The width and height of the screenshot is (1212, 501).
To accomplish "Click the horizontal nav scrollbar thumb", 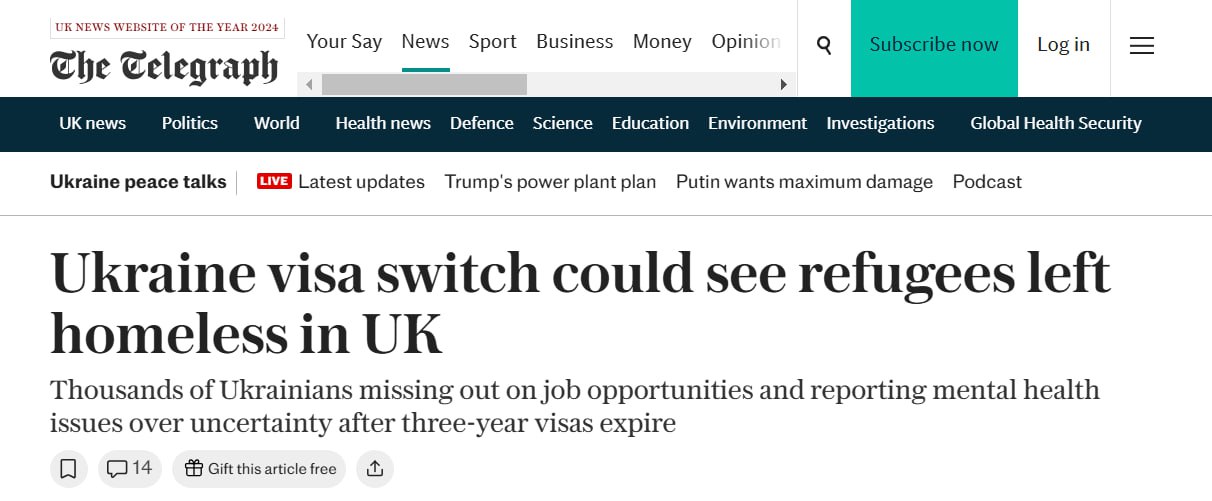I will click(x=424, y=85).
